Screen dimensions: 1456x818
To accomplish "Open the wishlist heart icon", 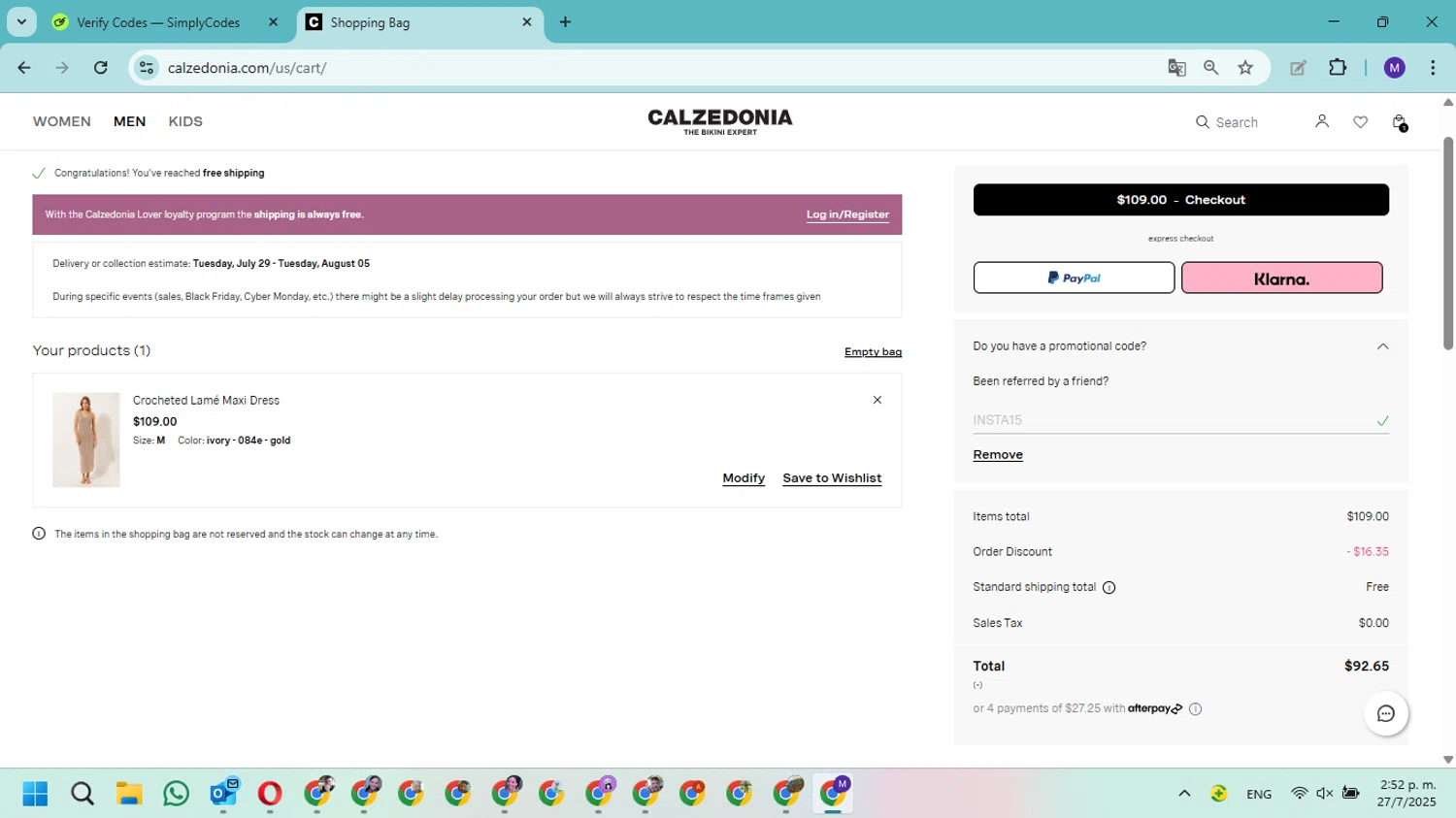I will point(1360,121).
